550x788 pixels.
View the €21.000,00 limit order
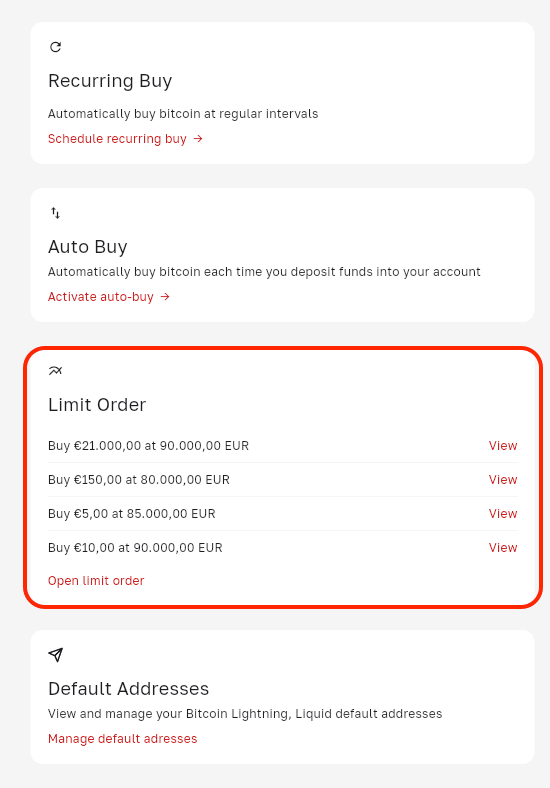[x=503, y=445]
